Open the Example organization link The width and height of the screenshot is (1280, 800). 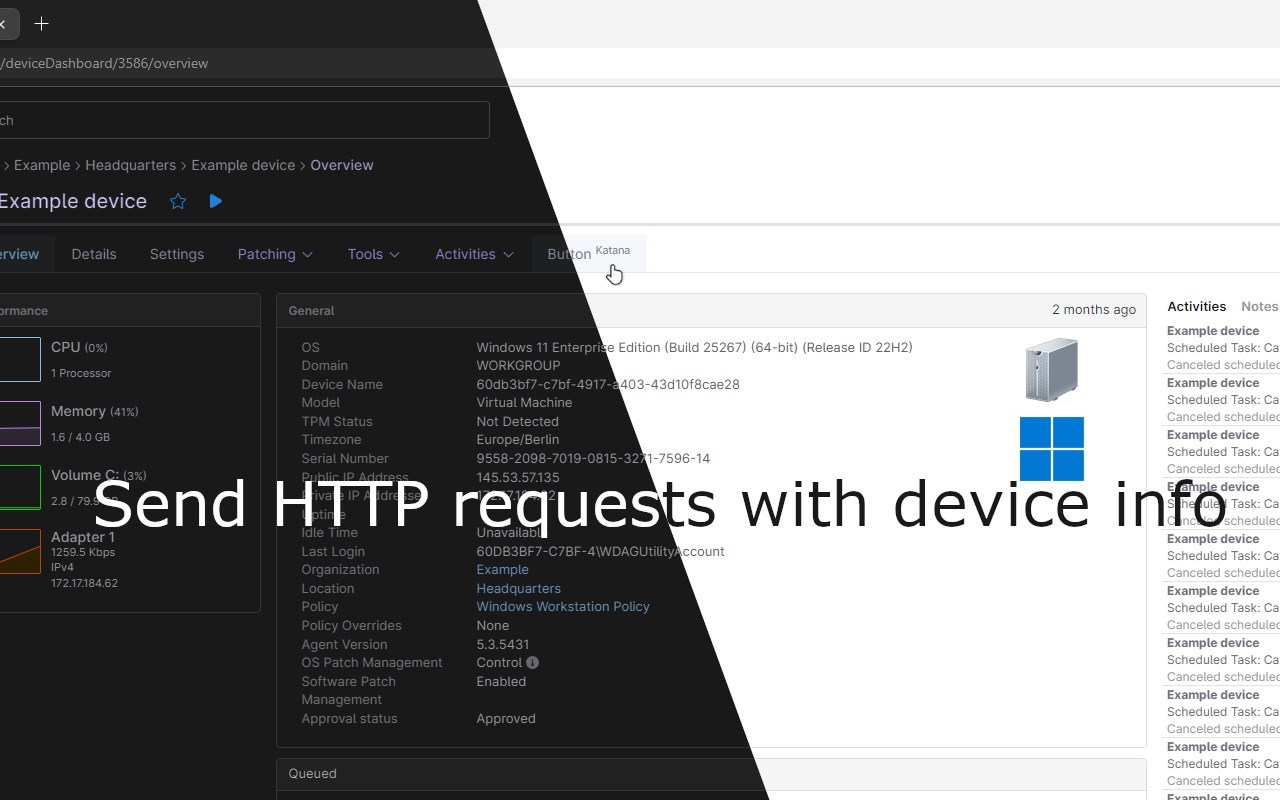502,570
